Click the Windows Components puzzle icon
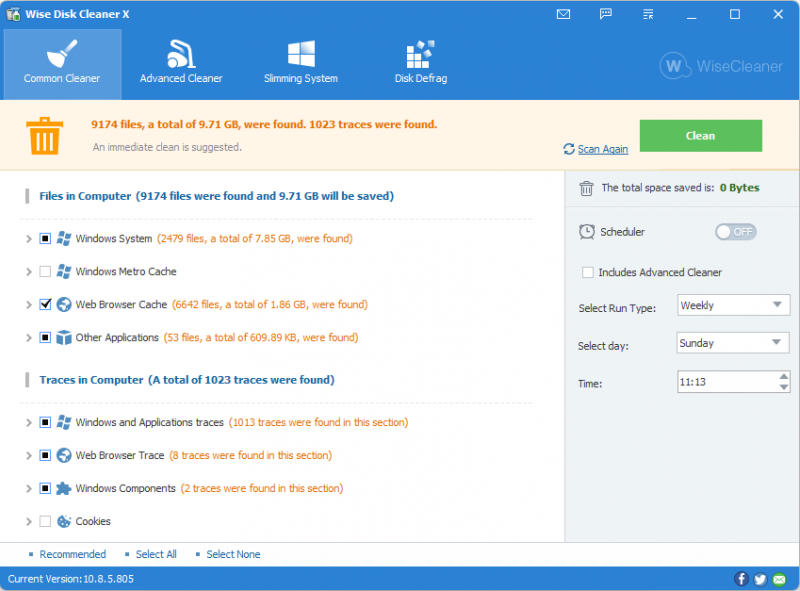The width and height of the screenshot is (800, 591). [x=64, y=488]
